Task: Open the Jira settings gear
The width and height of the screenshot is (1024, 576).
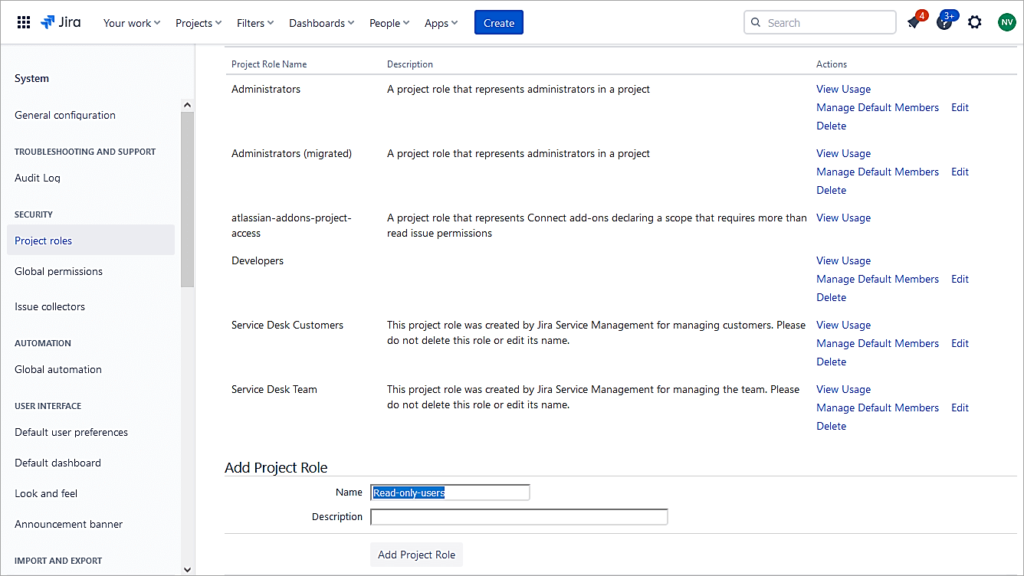Action: [x=974, y=21]
